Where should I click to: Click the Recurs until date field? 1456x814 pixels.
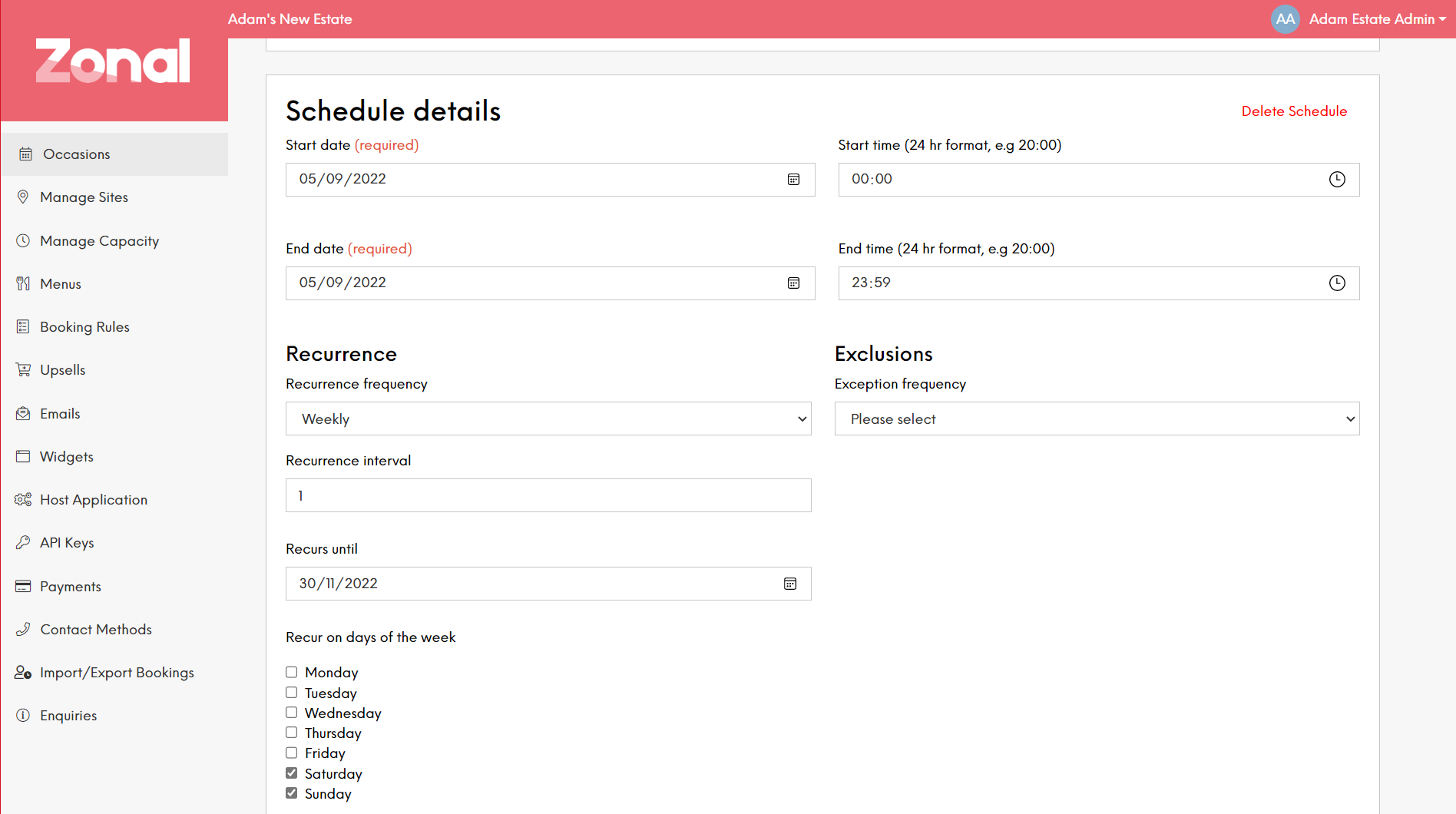(548, 584)
